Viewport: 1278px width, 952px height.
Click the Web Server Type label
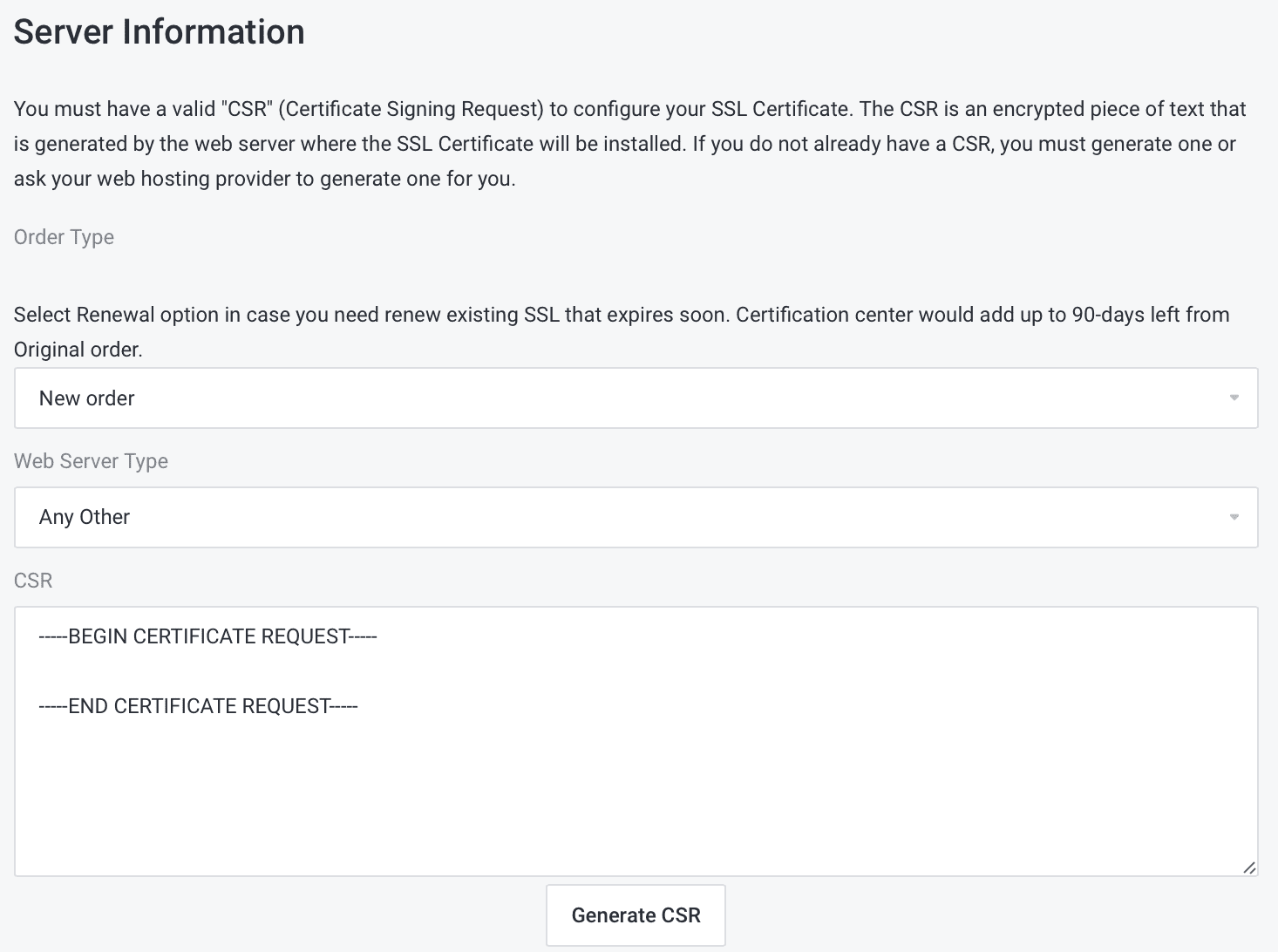click(x=91, y=461)
